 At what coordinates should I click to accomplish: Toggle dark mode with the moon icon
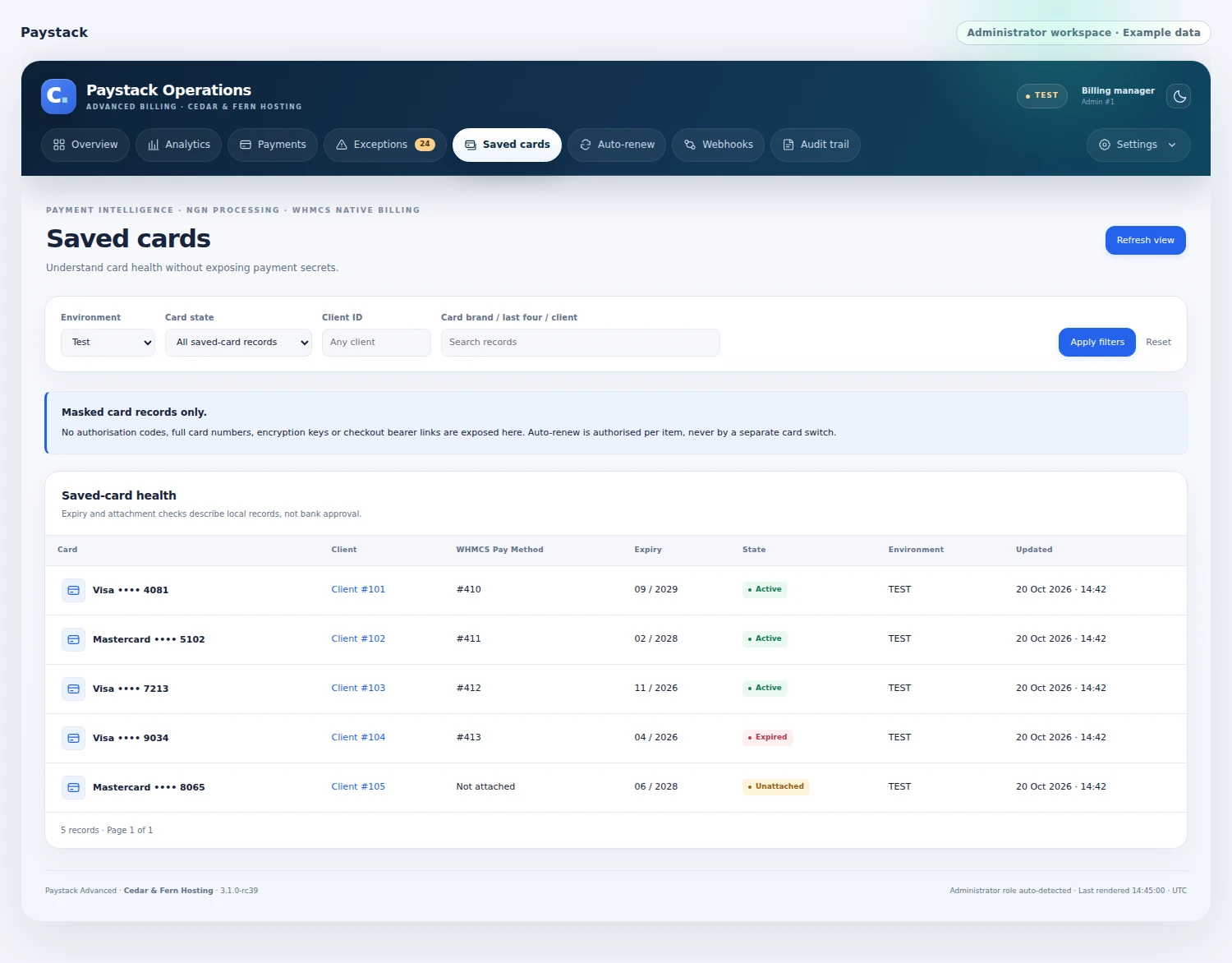point(1179,96)
